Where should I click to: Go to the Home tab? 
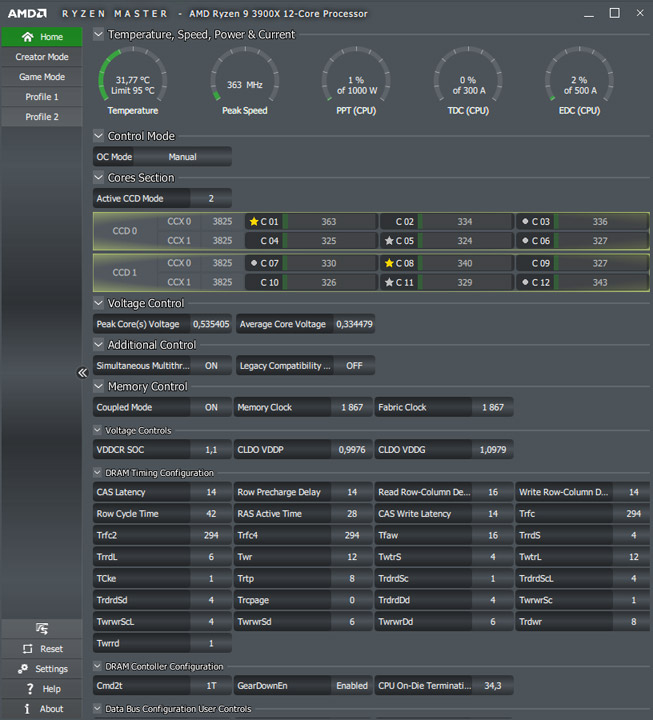click(x=42, y=37)
